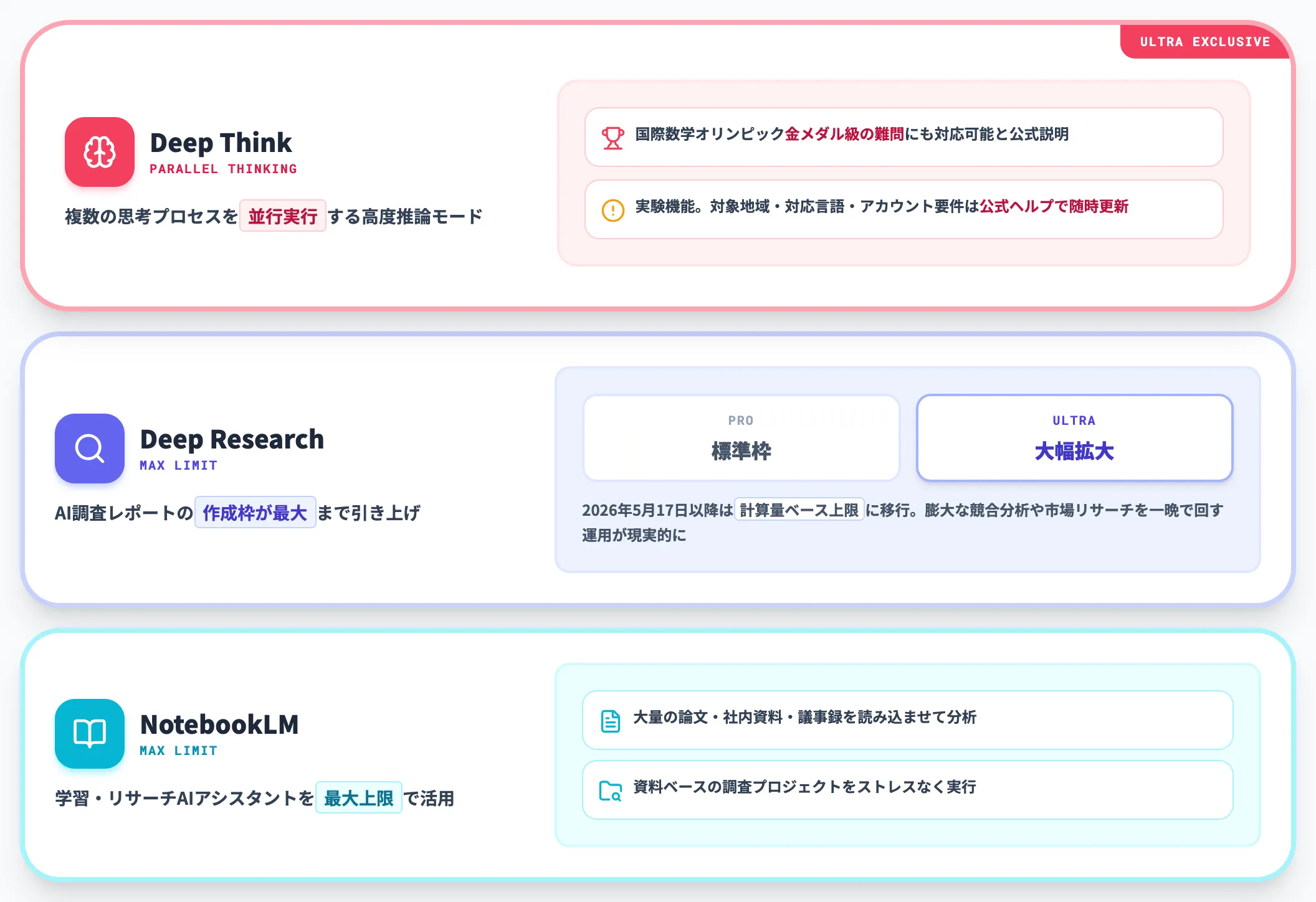Click the ULTRA EXCLUSIVE badge

(1205, 42)
